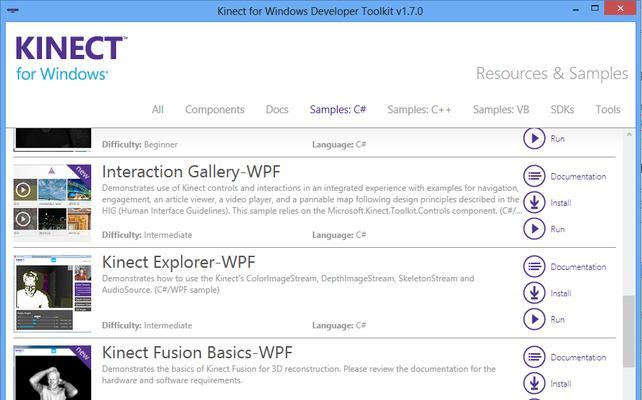Screen dimensions: 642x400
Task: Open window system menu icon in title bar
Action: pos(13,10)
